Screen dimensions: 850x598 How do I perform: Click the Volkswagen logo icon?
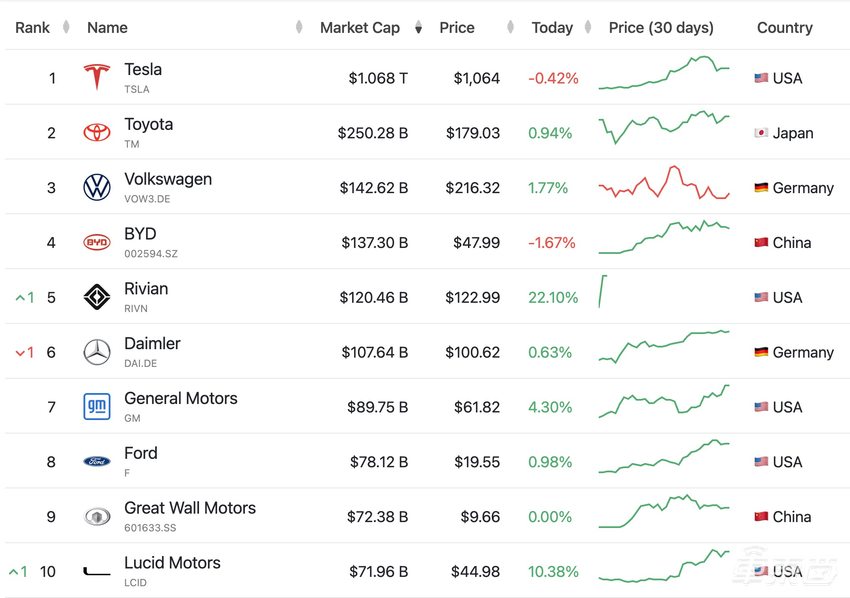(x=97, y=188)
